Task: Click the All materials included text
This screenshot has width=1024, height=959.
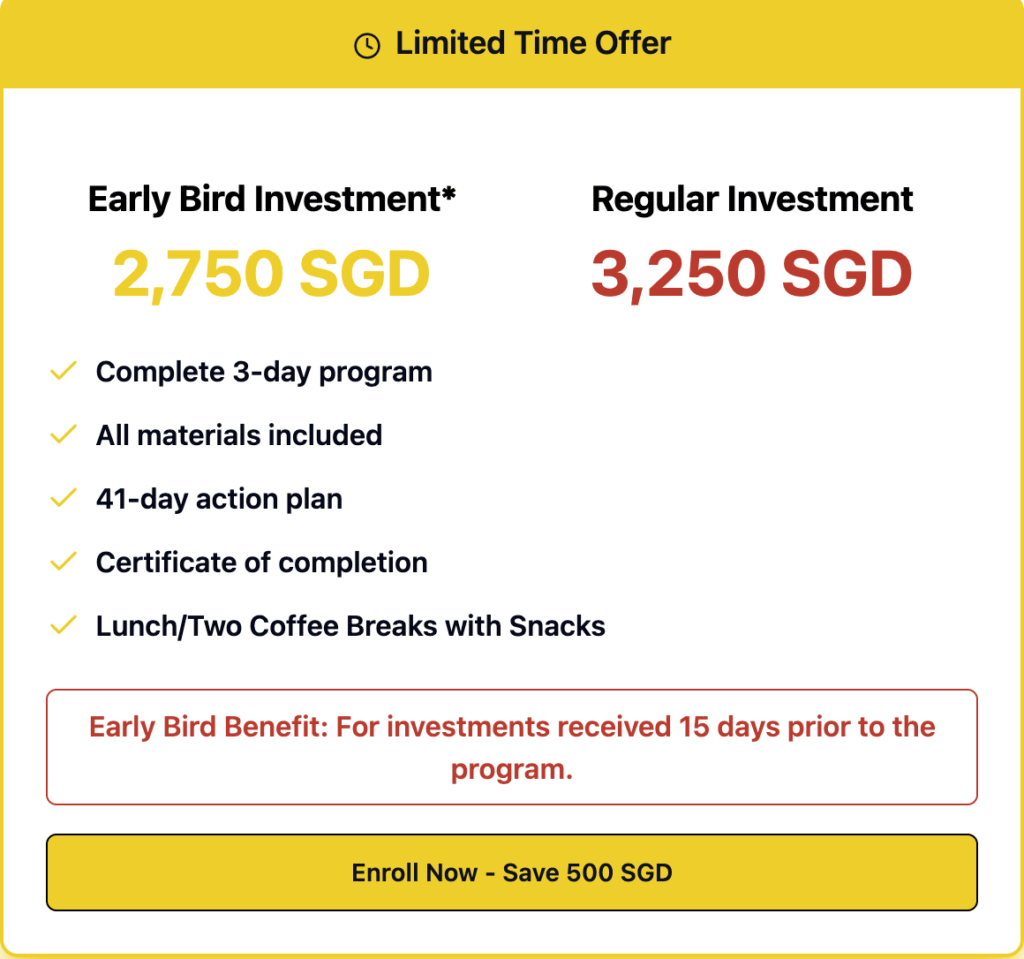Action: point(239,435)
